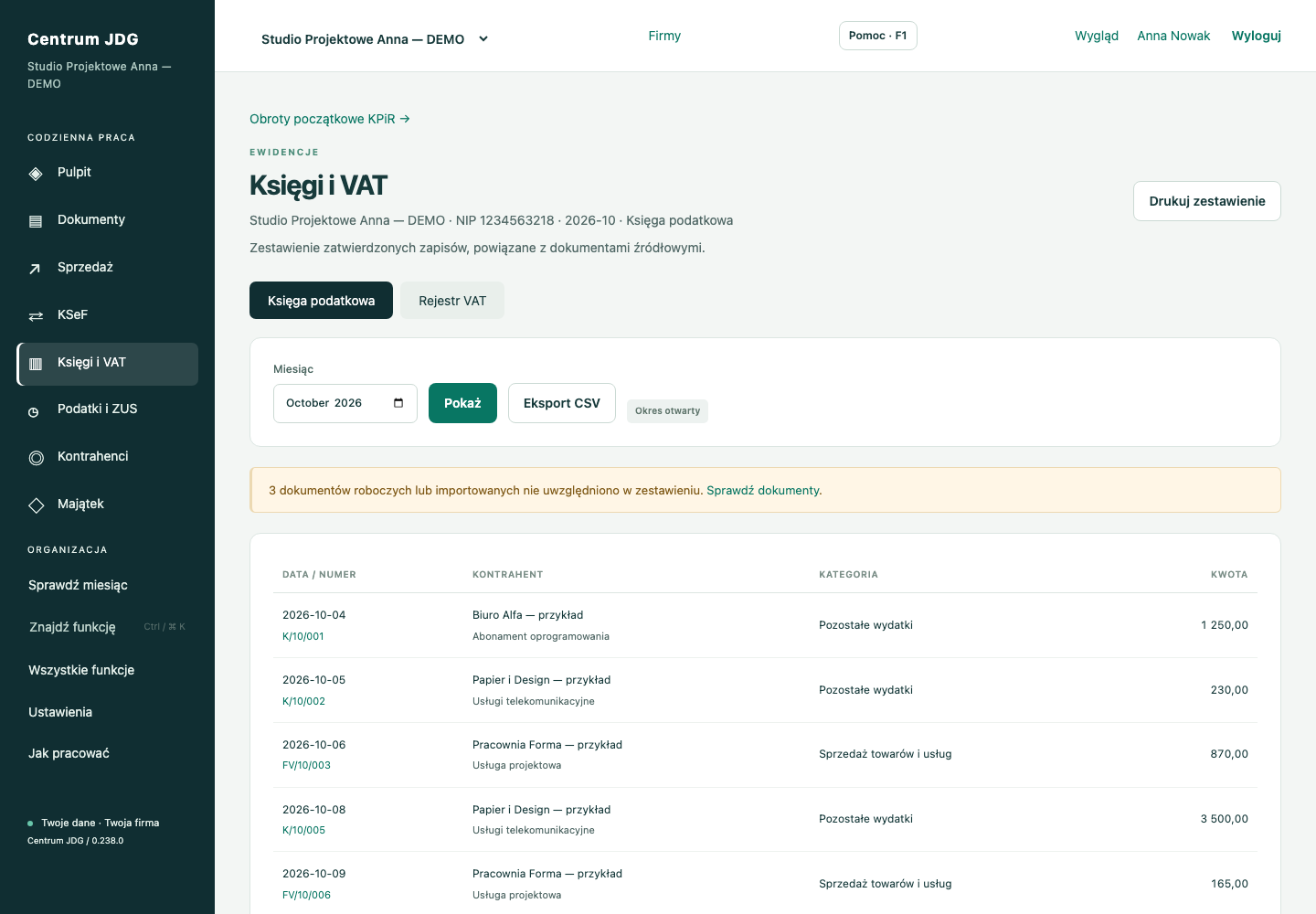Click Drukuj zestawienie button
This screenshot has width=1316, height=914.
1207,201
